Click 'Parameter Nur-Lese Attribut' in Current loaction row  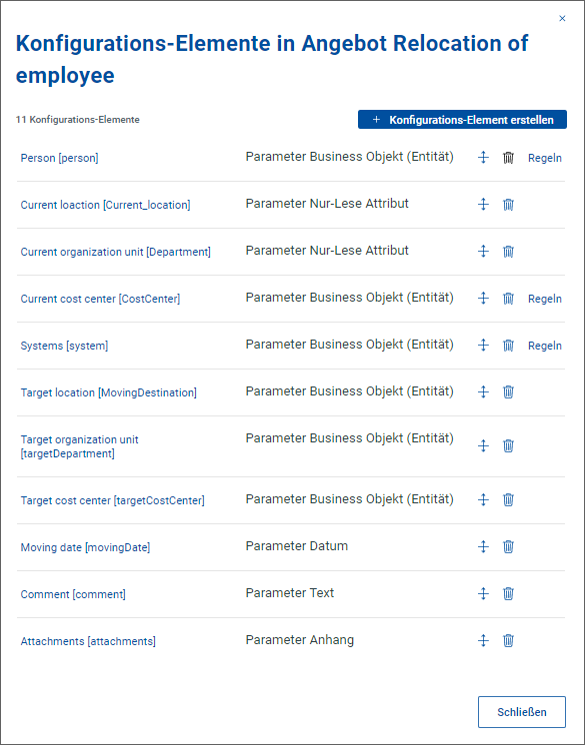point(327,203)
